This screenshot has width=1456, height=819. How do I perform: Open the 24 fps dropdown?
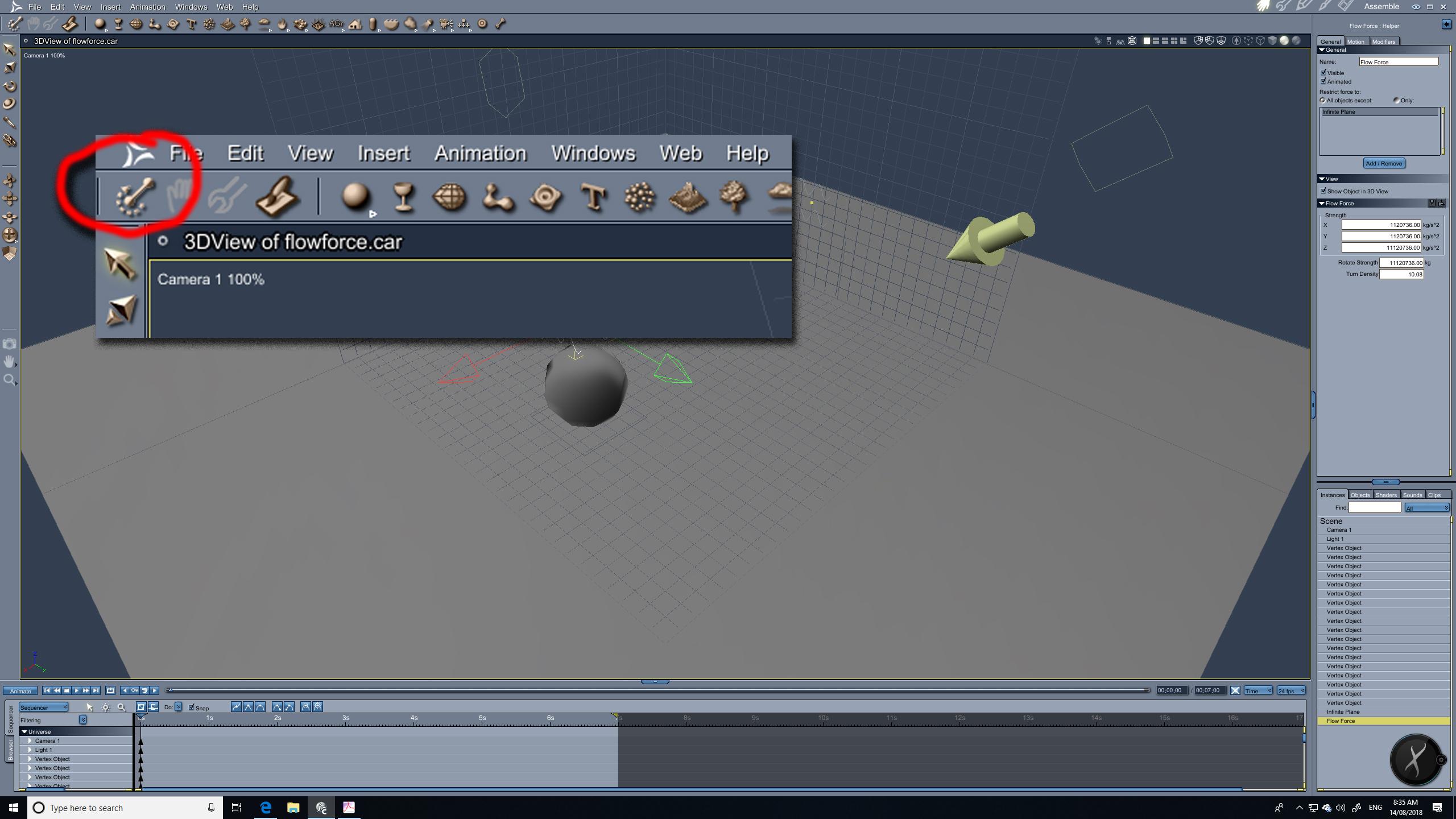pos(1291,690)
